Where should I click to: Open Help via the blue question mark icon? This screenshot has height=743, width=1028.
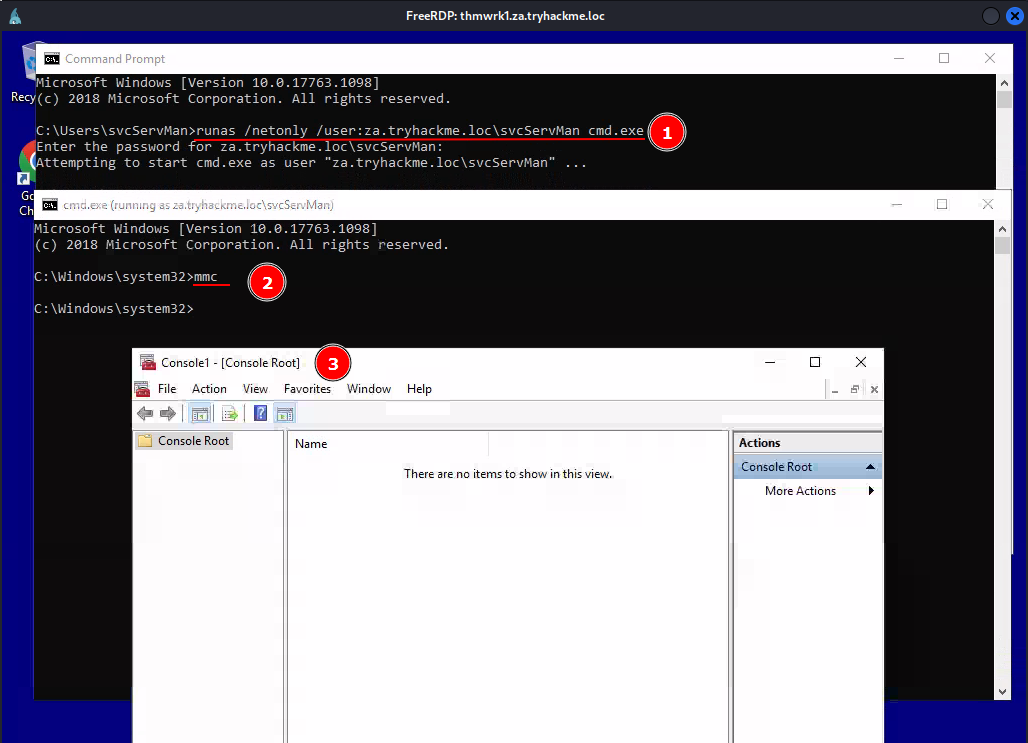coord(260,413)
